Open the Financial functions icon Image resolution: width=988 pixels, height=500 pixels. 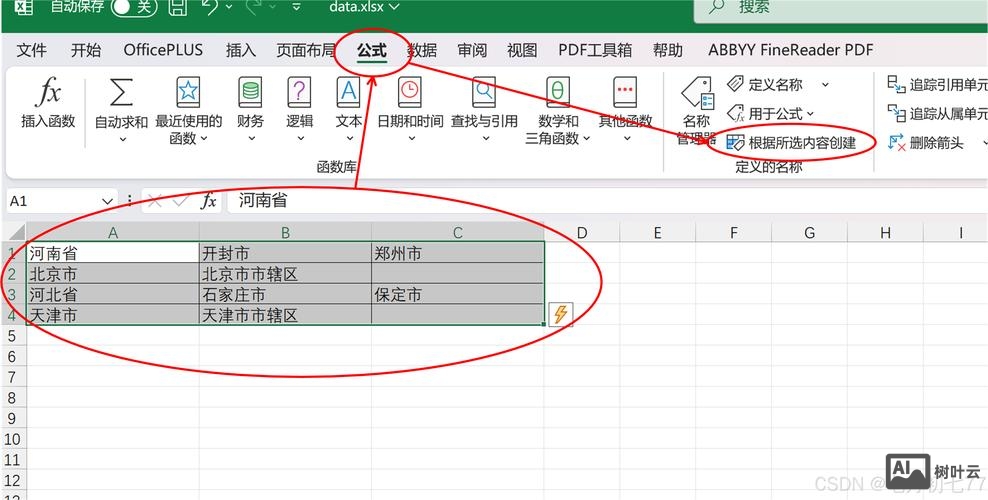tap(250, 93)
